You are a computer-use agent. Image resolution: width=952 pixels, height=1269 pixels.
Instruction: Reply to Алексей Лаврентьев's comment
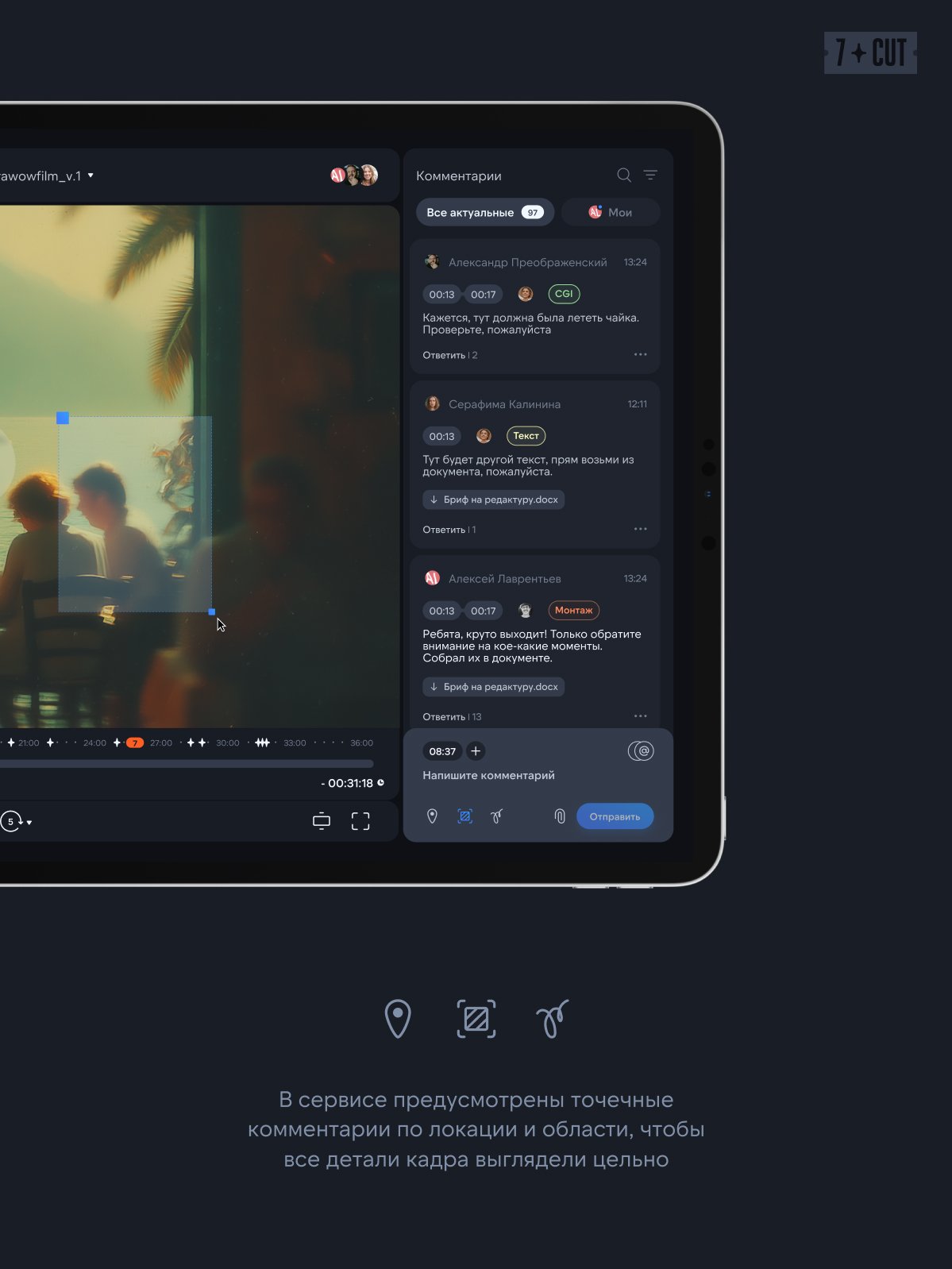tap(444, 717)
